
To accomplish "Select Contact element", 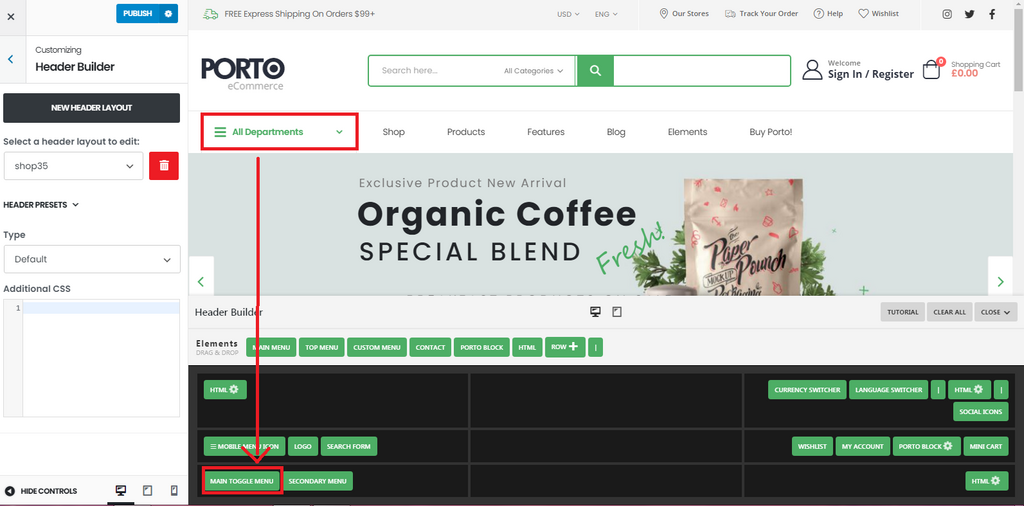I will 430,347.
